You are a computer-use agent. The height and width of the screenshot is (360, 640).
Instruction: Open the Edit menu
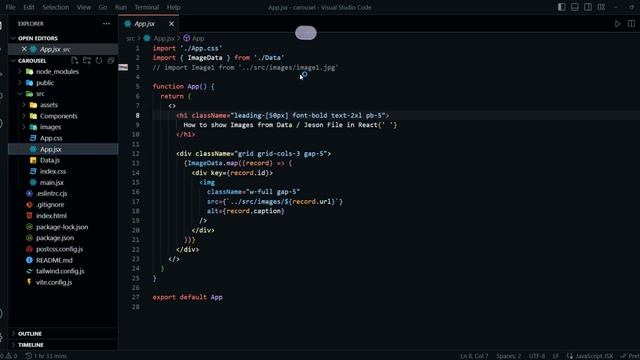tap(29, 7)
